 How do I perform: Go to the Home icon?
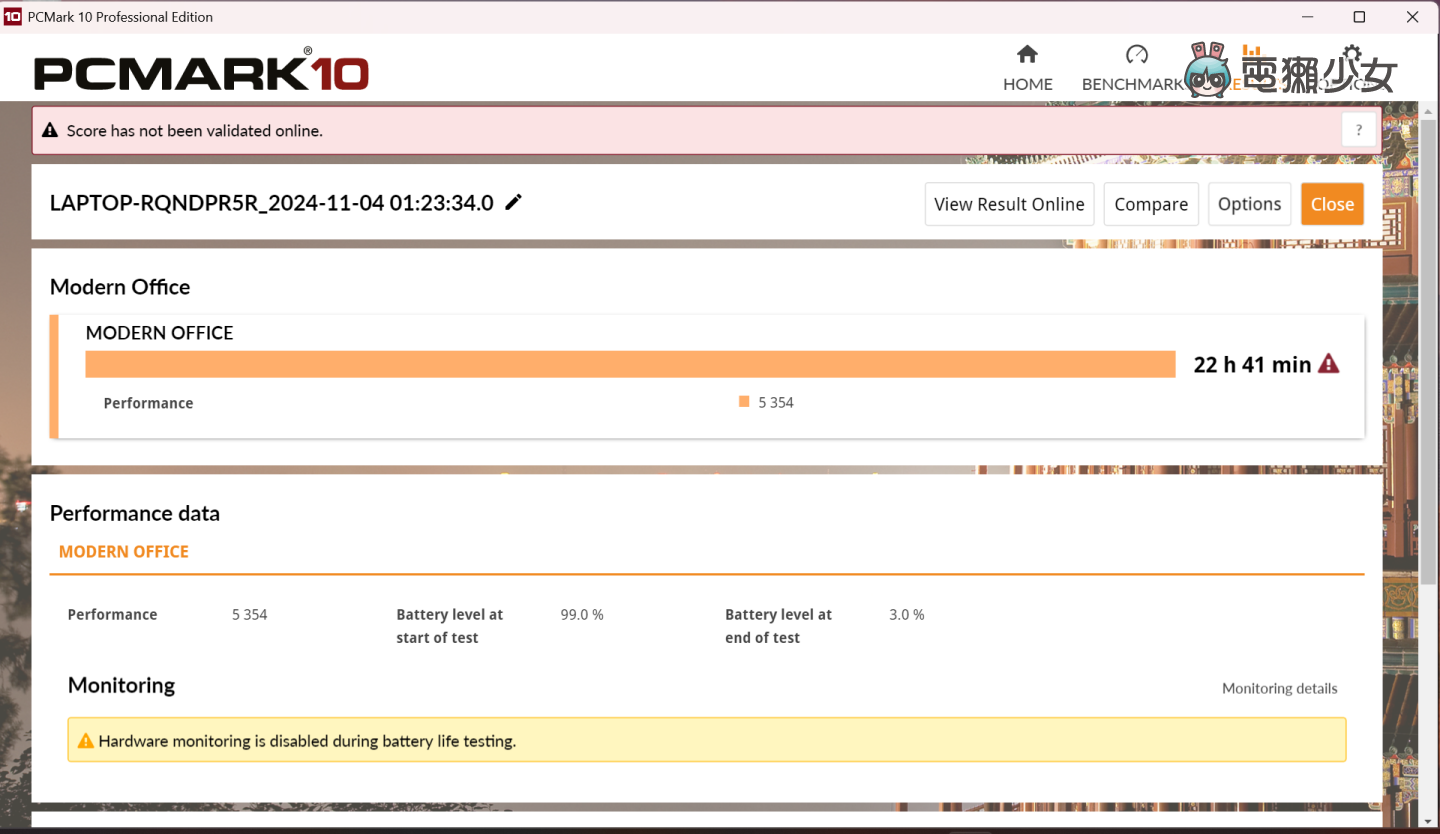pyautogui.click(x=1027, y=54)
